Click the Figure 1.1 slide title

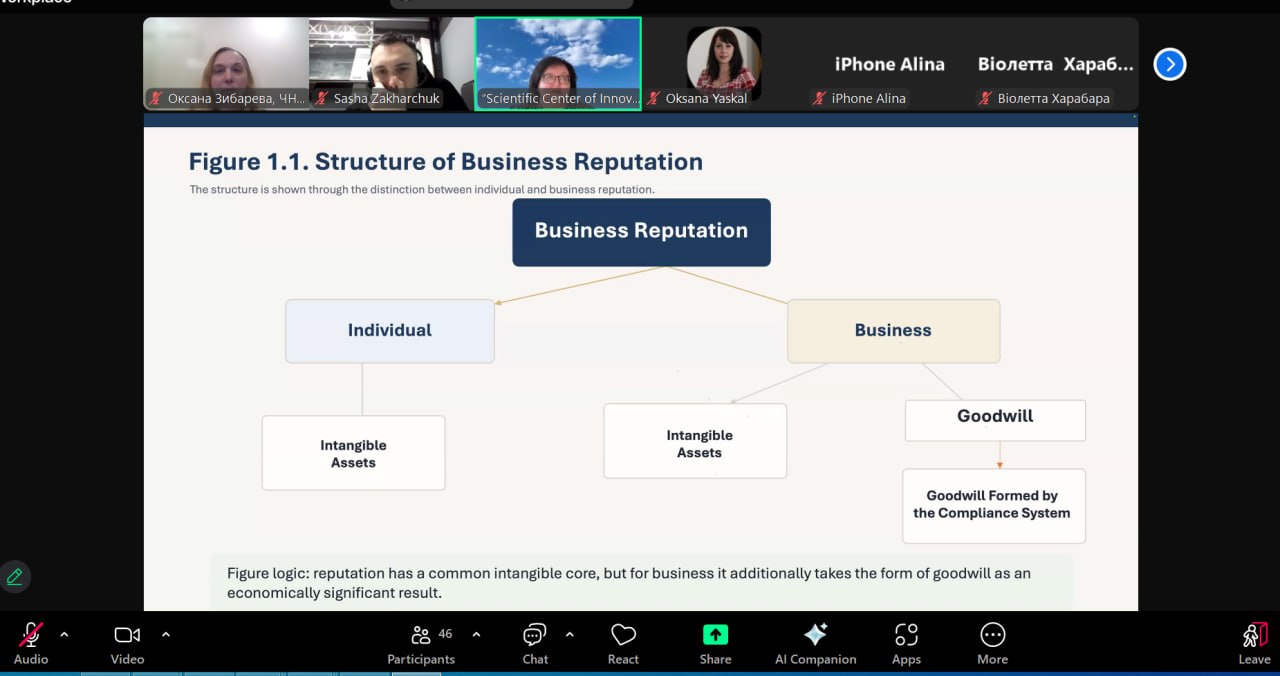click(x=445, y=162)
